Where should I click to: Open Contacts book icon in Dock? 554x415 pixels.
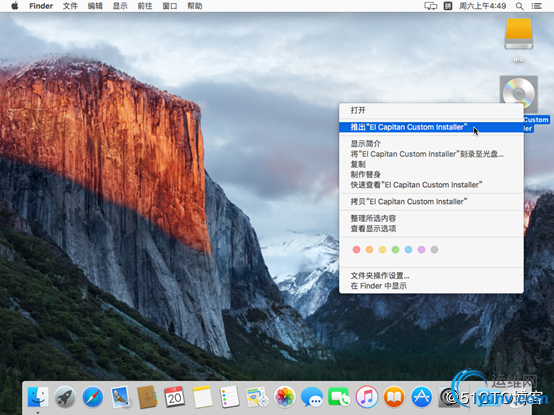point(147,397)
